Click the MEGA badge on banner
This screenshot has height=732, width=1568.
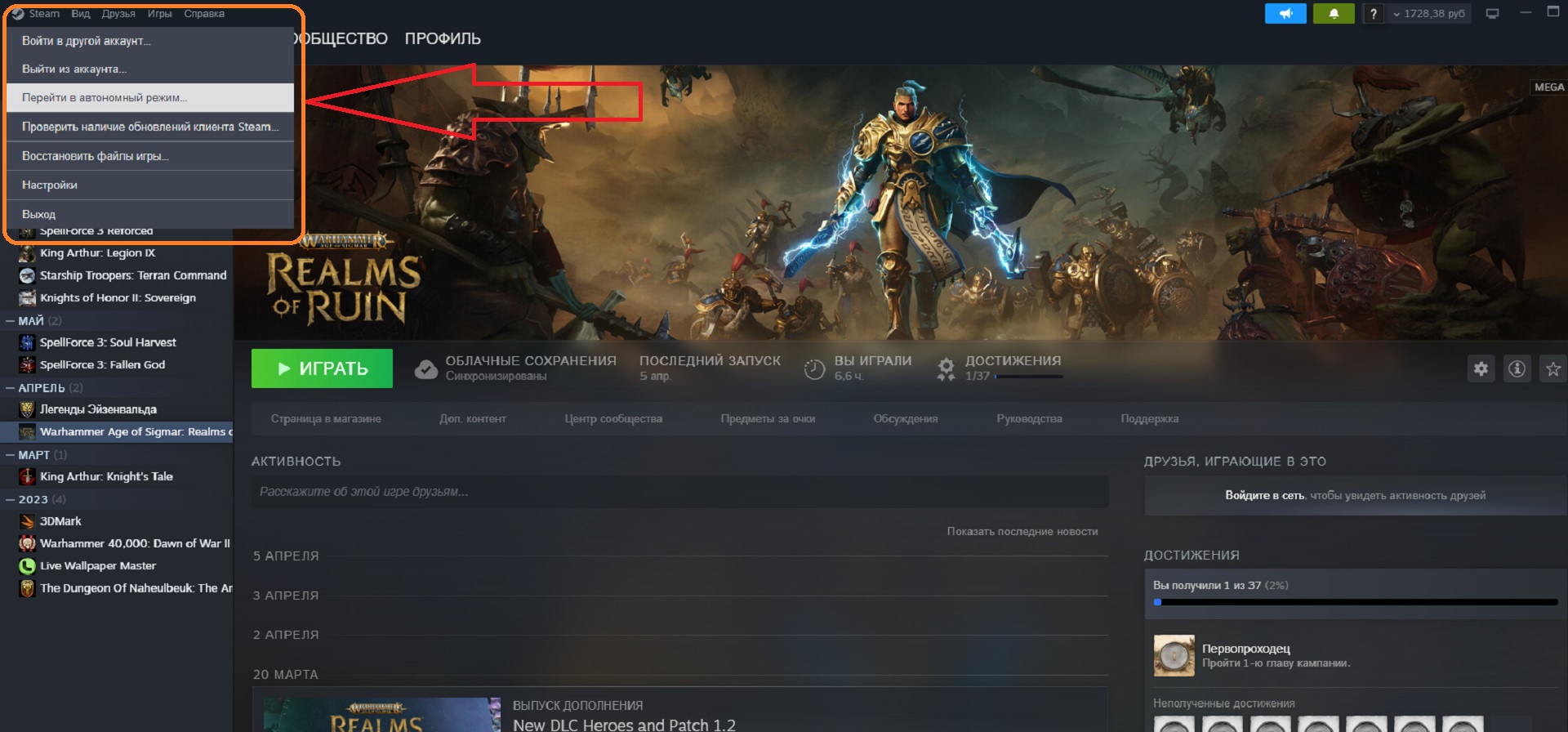tap(1549, 87)
